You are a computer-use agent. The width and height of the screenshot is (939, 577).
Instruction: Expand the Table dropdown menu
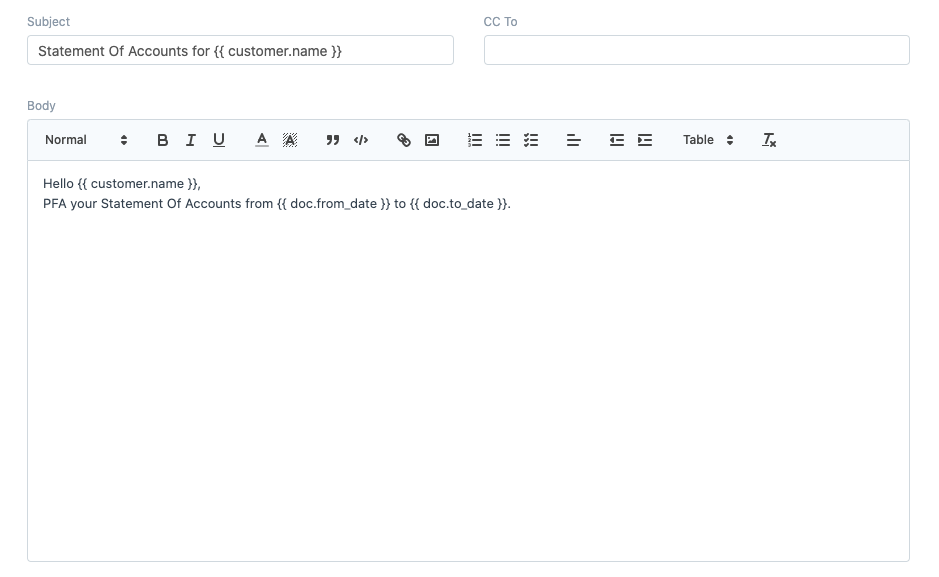tap(708, 140)
